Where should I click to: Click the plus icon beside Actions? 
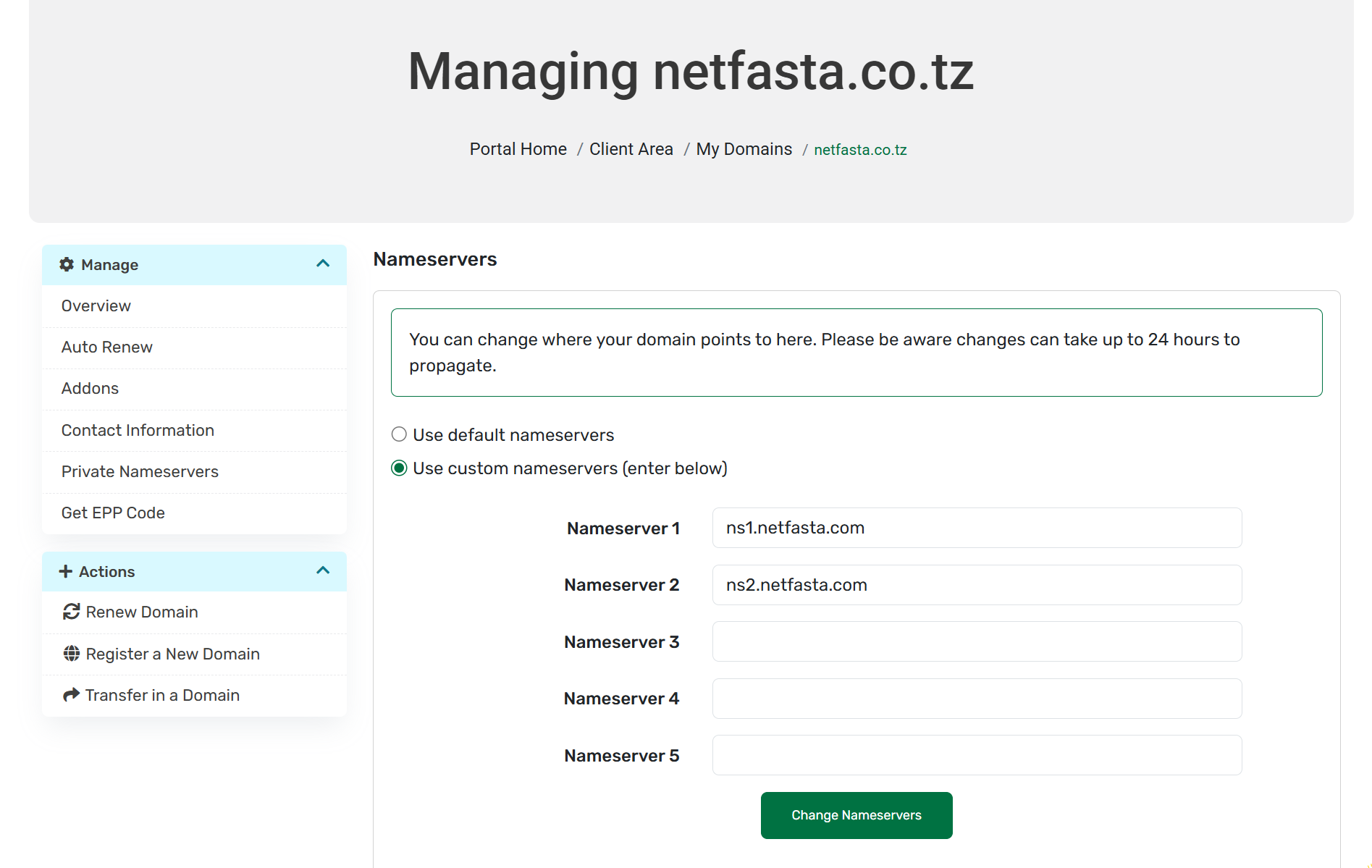[x=65, y=571]
